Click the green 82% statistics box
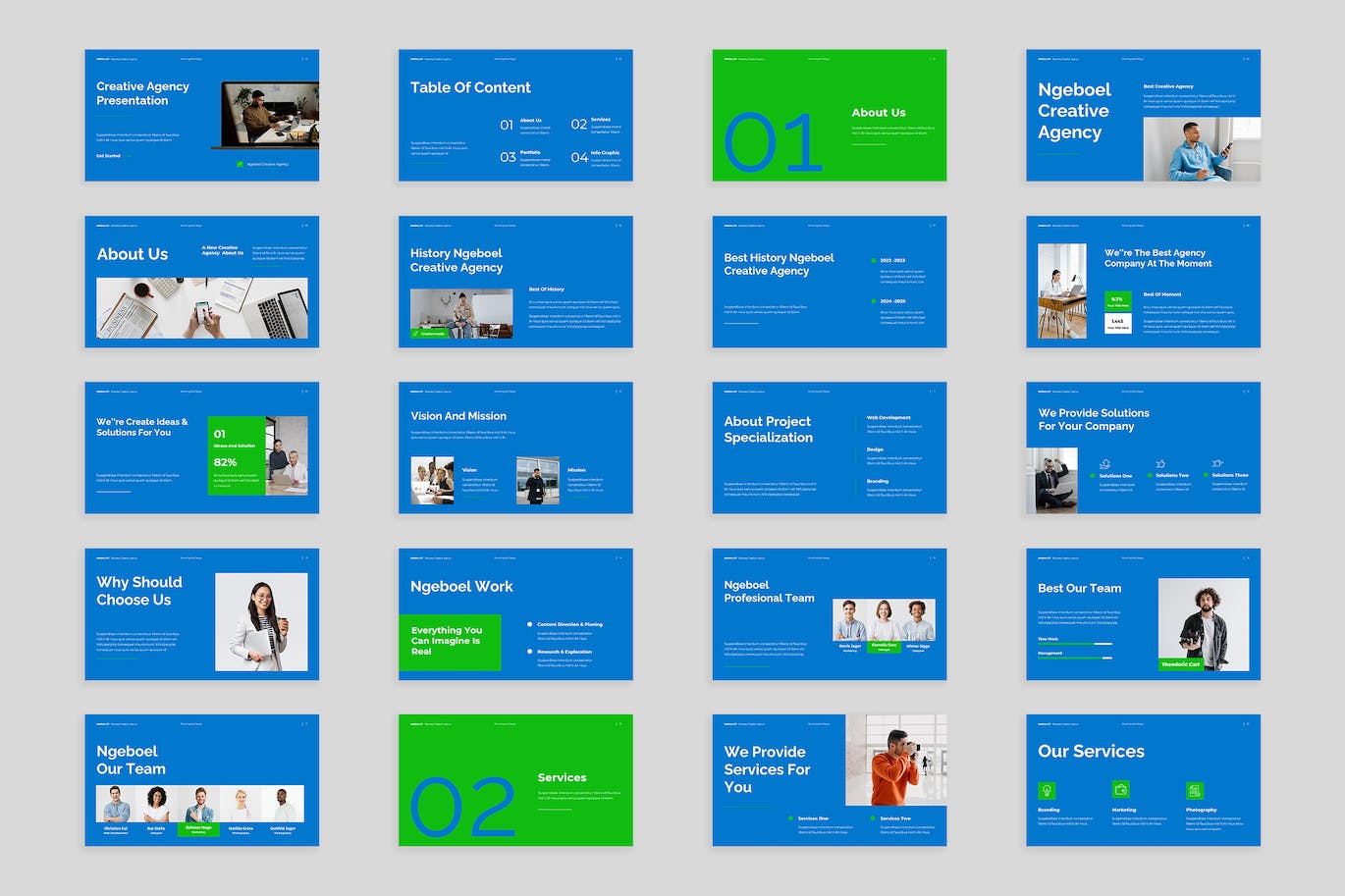This screenshot has width=1345, height=896. (x=236, y=455)
